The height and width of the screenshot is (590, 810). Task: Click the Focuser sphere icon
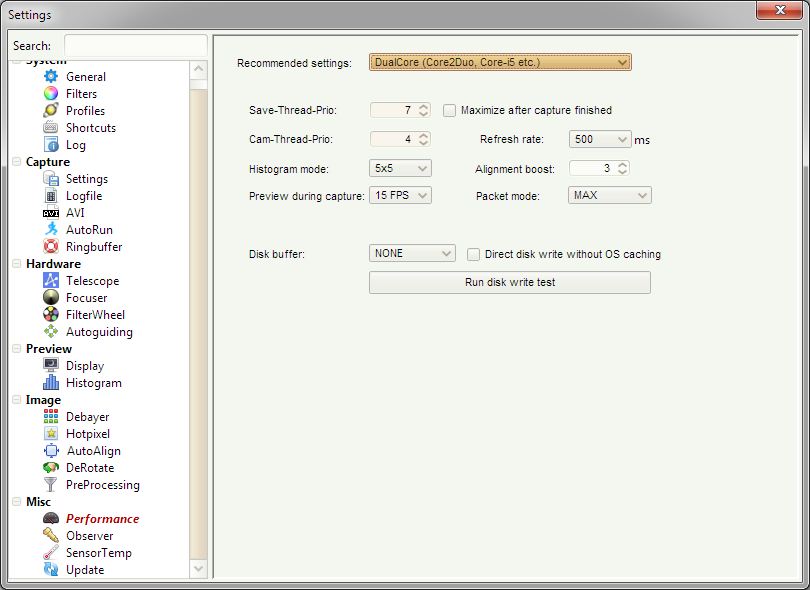coord(51,298)
